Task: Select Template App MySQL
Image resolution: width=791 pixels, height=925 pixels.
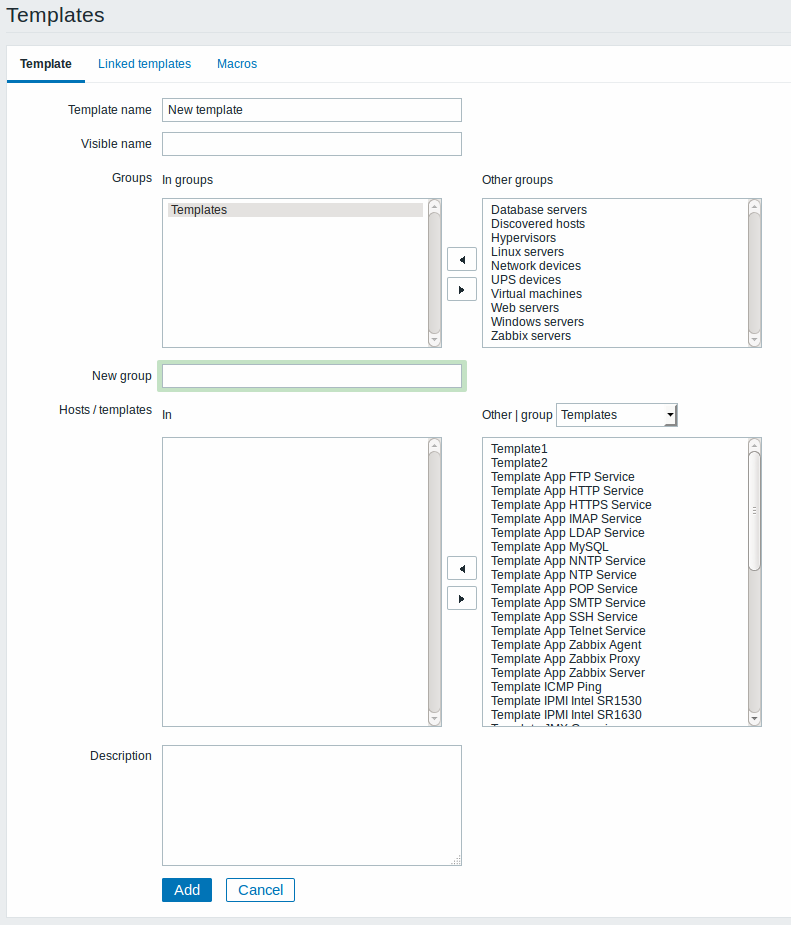Action: 549,547
